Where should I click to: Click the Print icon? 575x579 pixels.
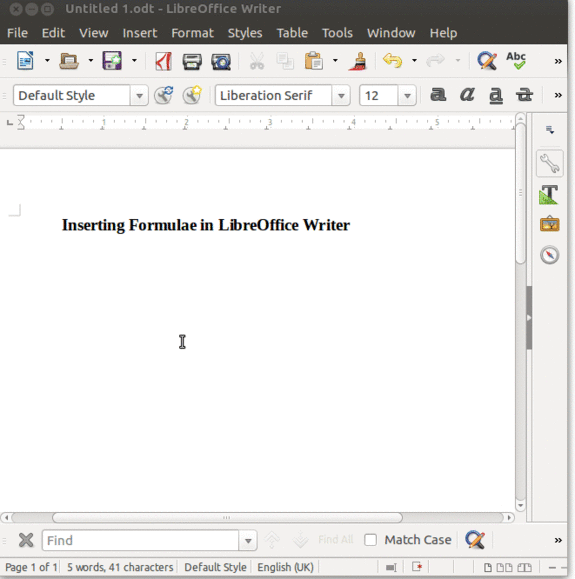click(x=192, y=61)
